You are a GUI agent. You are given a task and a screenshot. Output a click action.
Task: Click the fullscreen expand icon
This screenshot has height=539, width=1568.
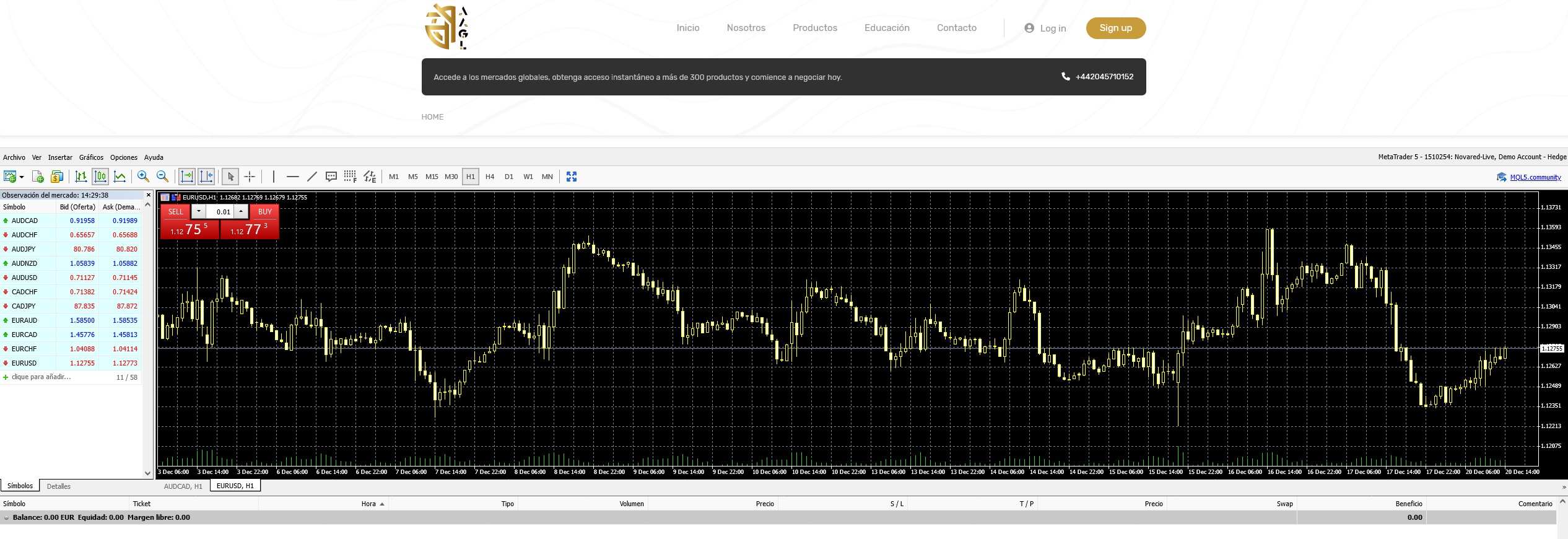pos(572,177)
